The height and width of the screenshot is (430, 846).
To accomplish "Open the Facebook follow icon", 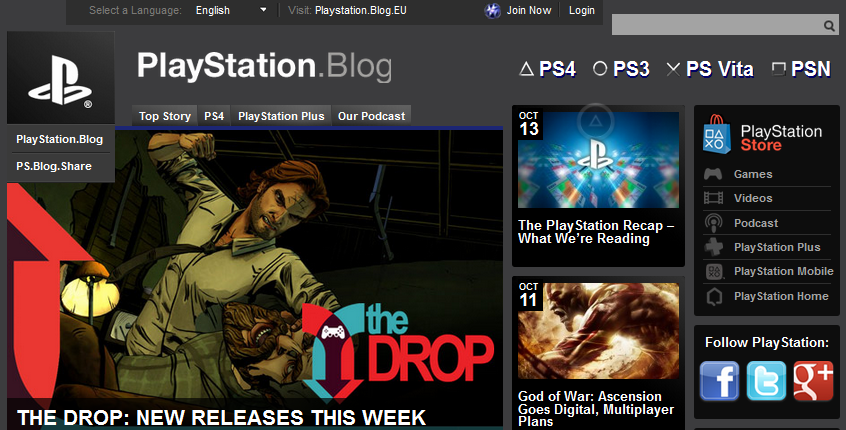I will [x=719, y=381].
